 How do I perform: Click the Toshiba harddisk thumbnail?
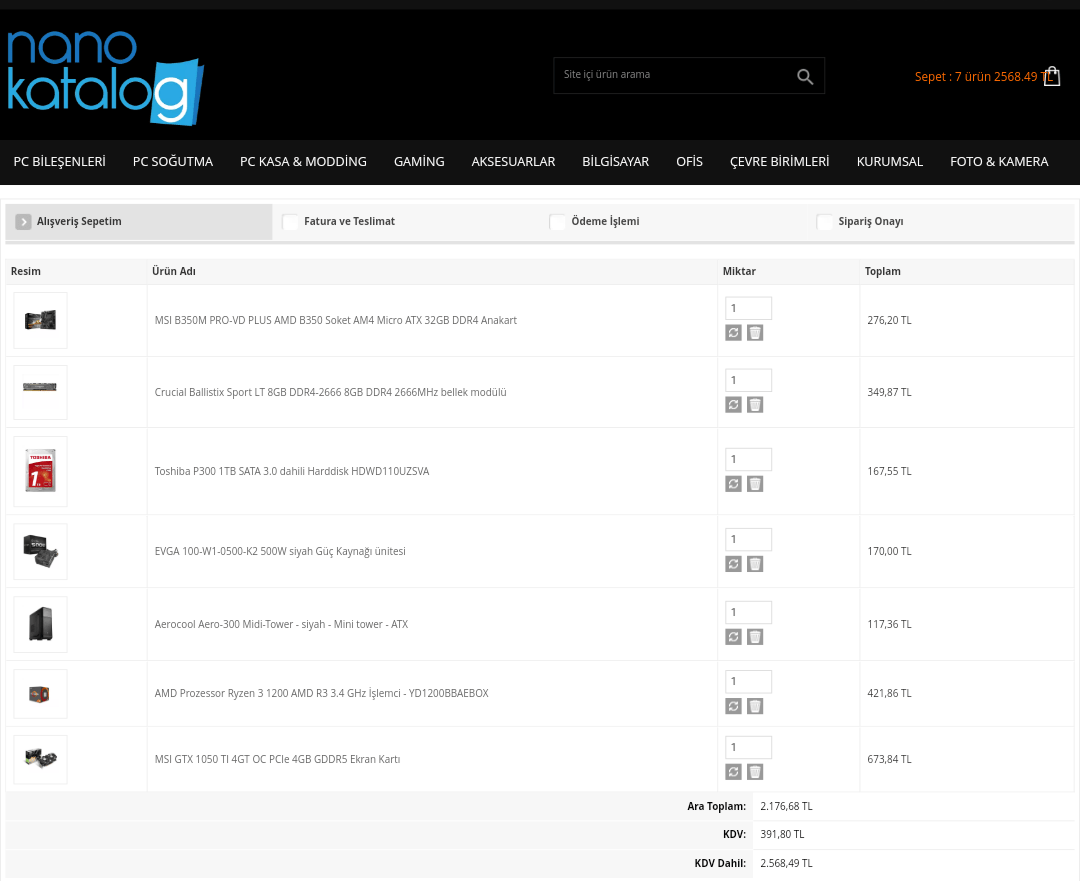click(41, 471)
